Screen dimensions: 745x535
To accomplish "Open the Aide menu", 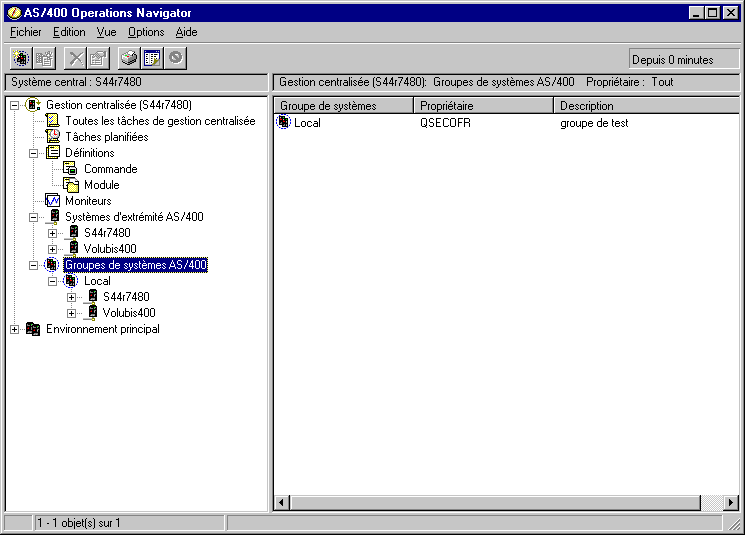I will 186,32.
